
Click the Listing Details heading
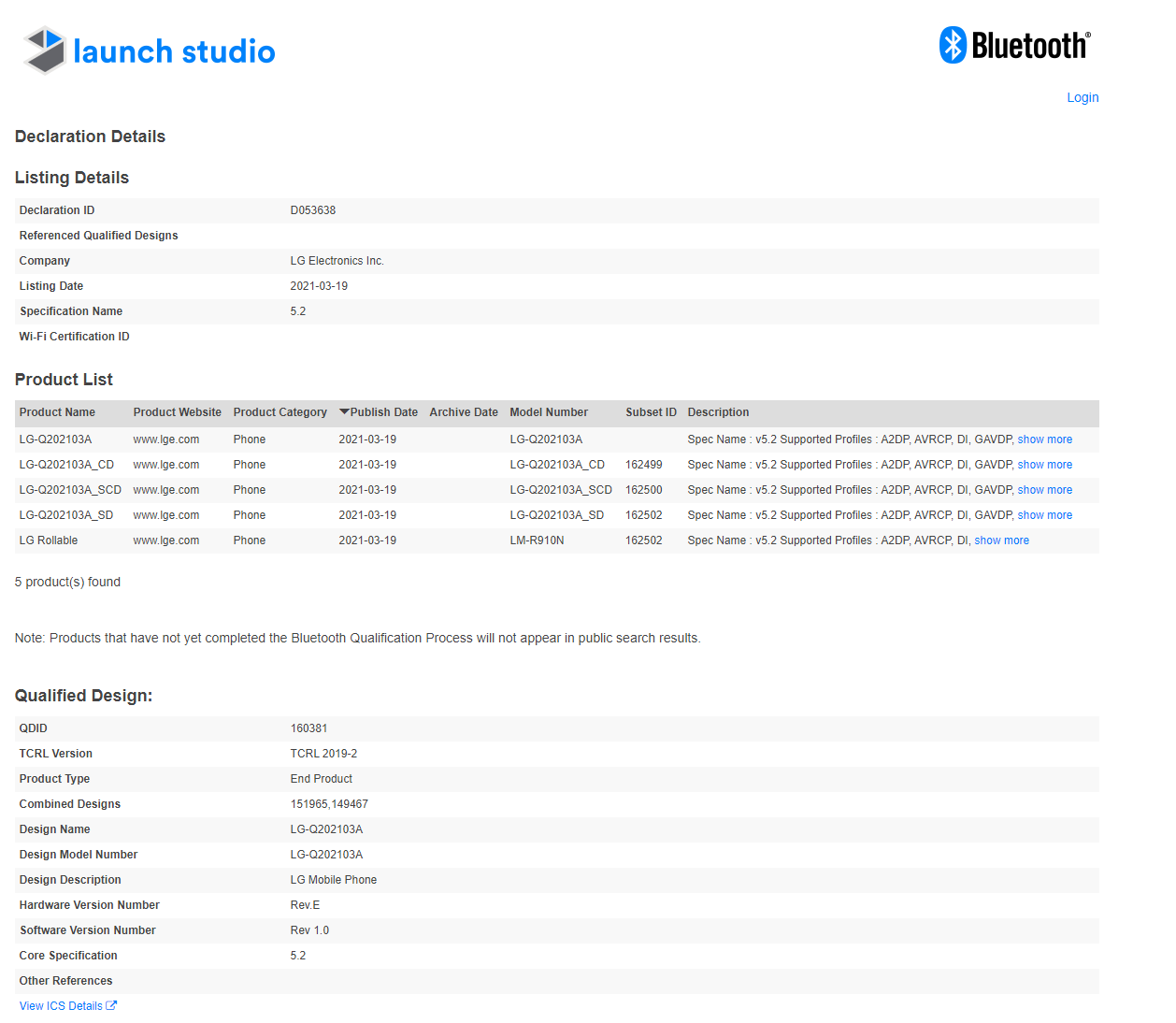[72, 178]
